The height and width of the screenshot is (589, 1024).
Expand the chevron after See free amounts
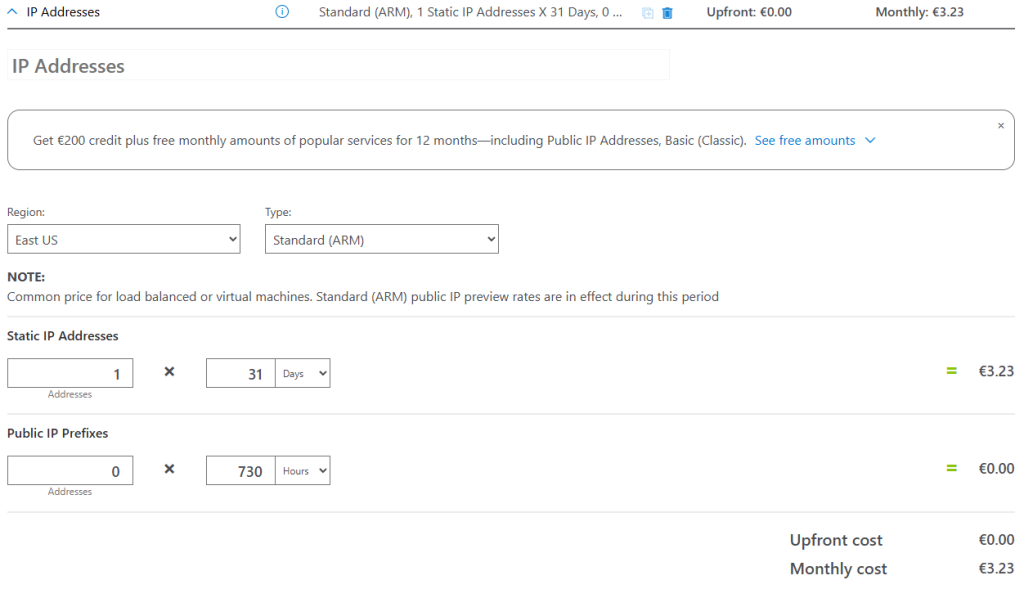(870, 140)
